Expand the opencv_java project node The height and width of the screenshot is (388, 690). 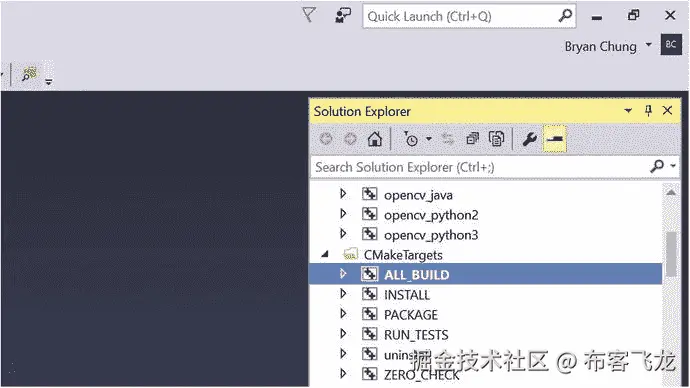tap(343, 194)
